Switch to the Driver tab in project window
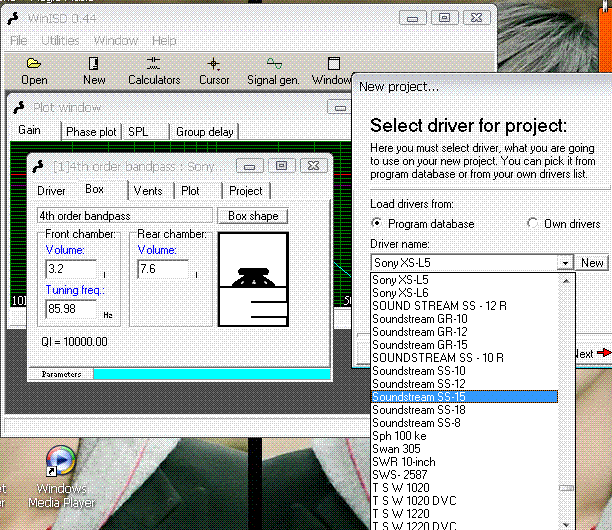 coord(51,191)
